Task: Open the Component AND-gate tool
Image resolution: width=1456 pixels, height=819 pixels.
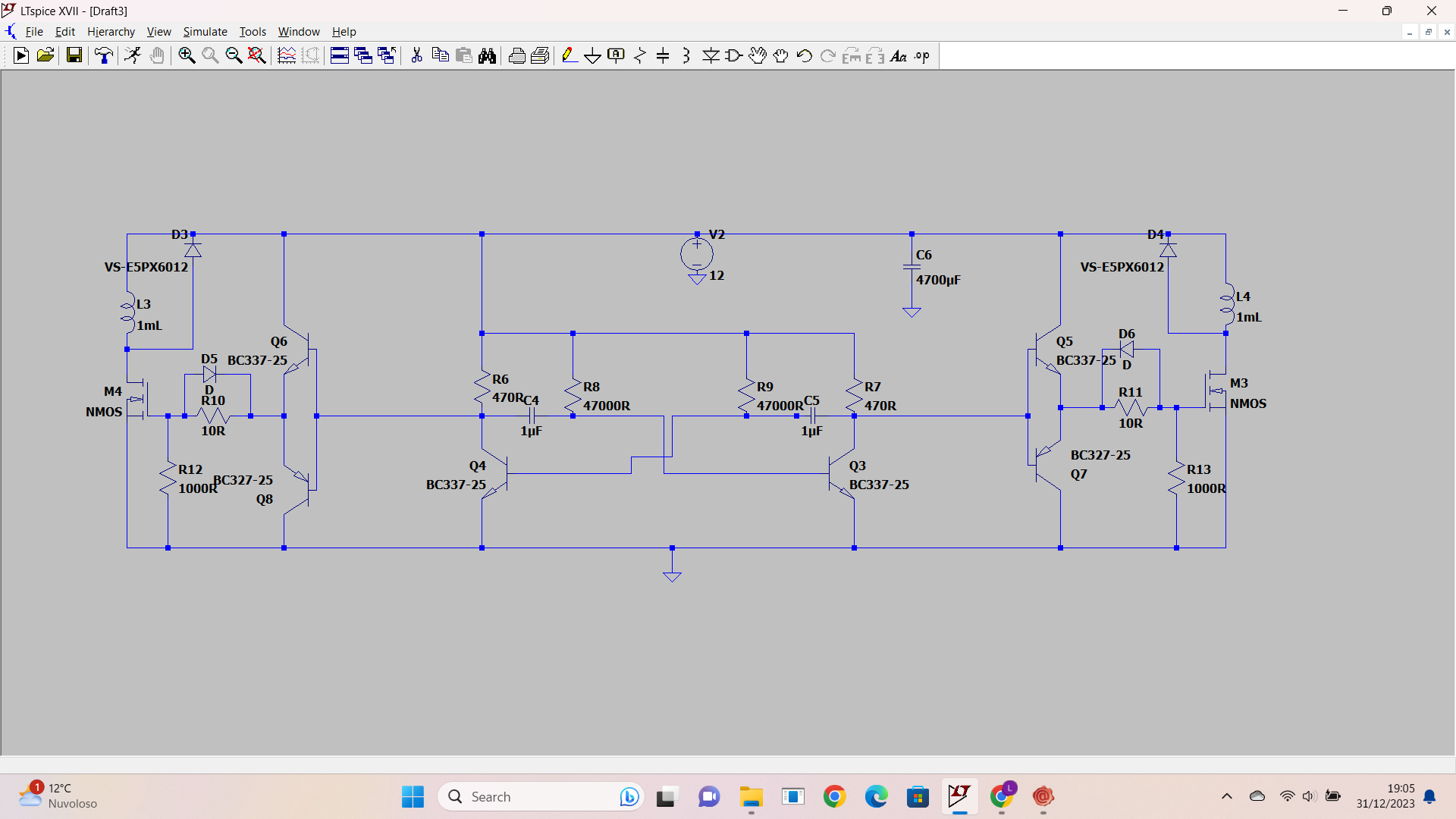Action: click(734, 55)
